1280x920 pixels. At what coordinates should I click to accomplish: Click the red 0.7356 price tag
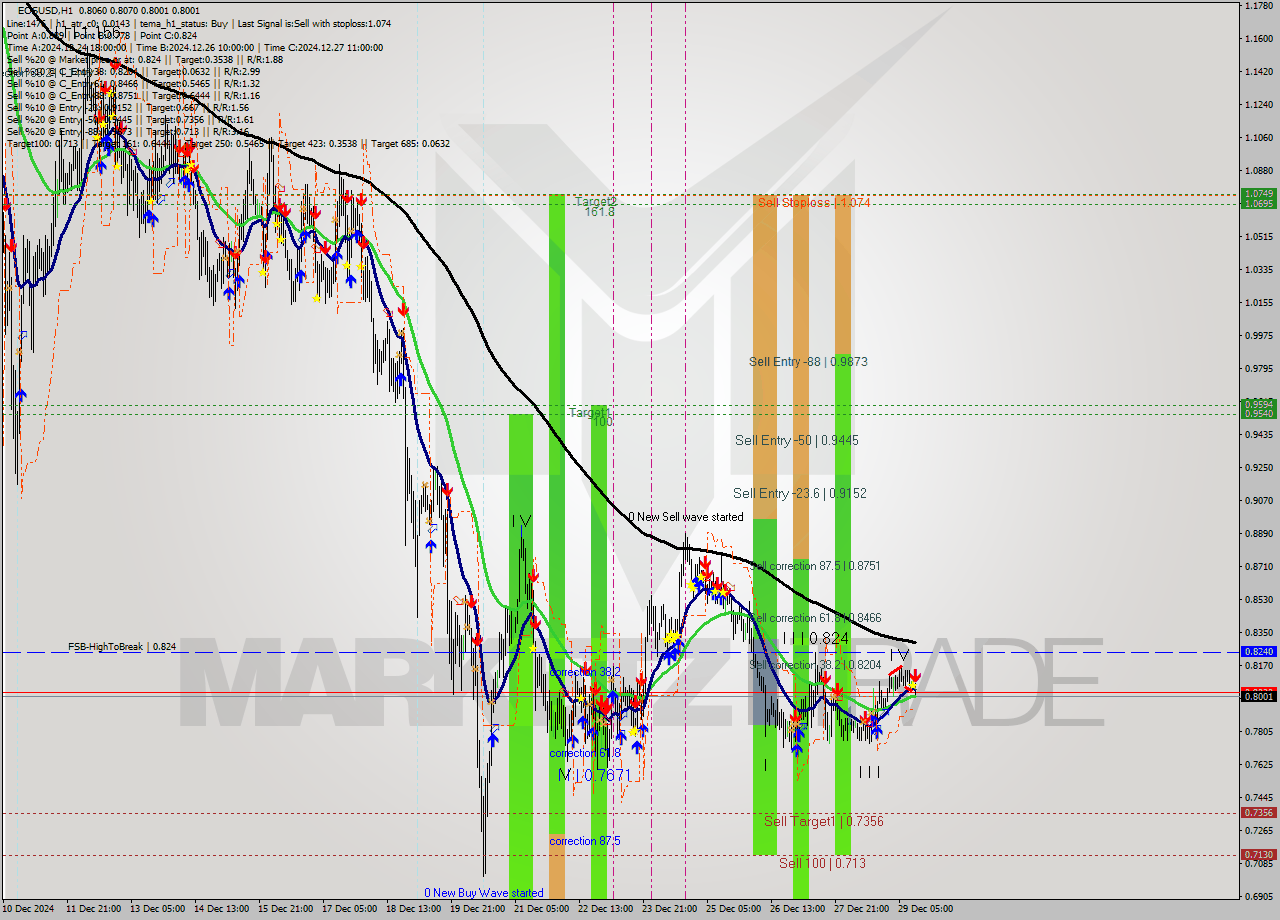coord(1258,812)
